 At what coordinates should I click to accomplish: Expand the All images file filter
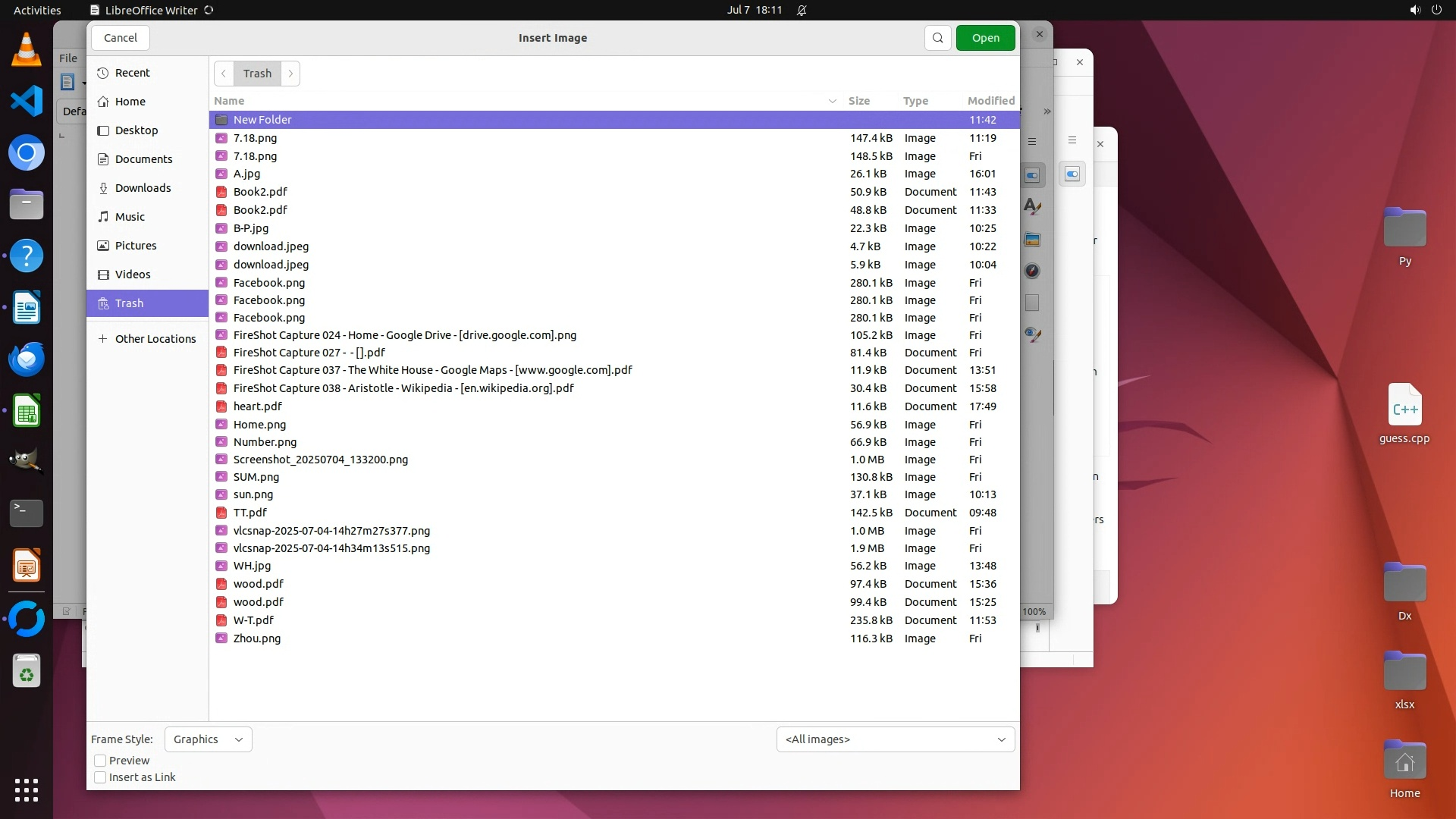coord(895,739)
